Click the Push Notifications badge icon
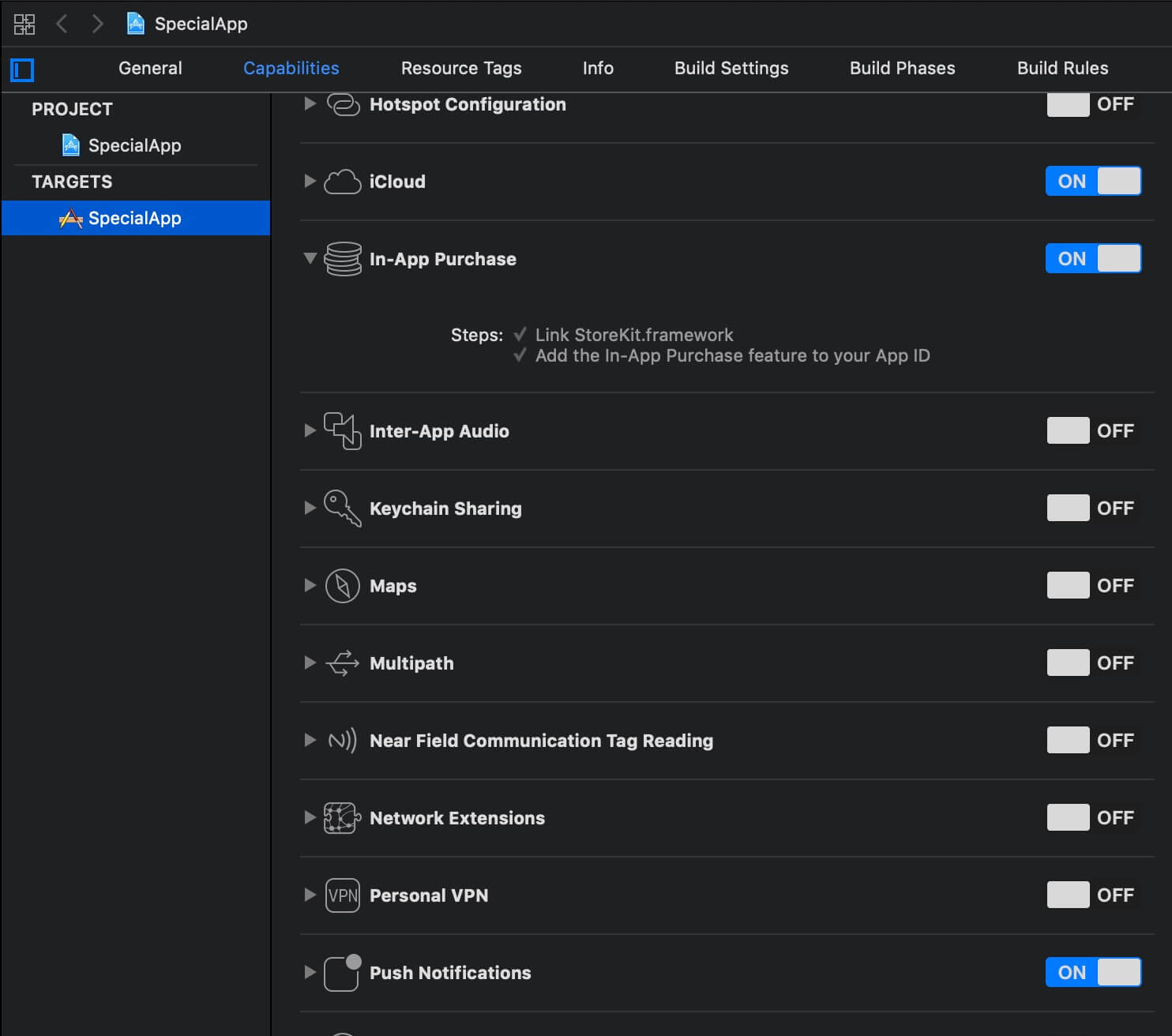Screen dimensions: 1172x1036 (x=343, y=973)
